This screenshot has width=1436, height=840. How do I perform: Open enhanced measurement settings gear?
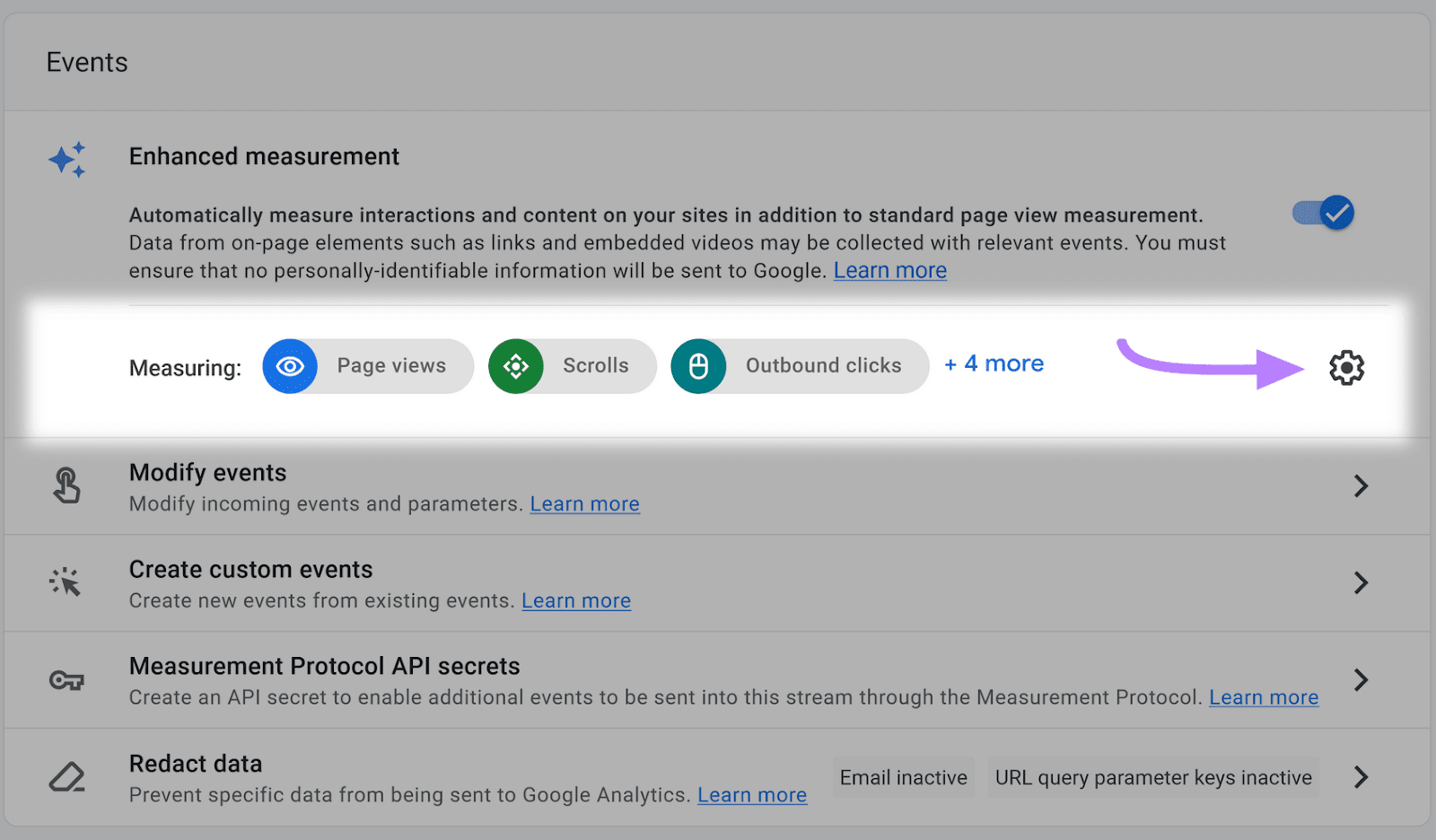1346,367
